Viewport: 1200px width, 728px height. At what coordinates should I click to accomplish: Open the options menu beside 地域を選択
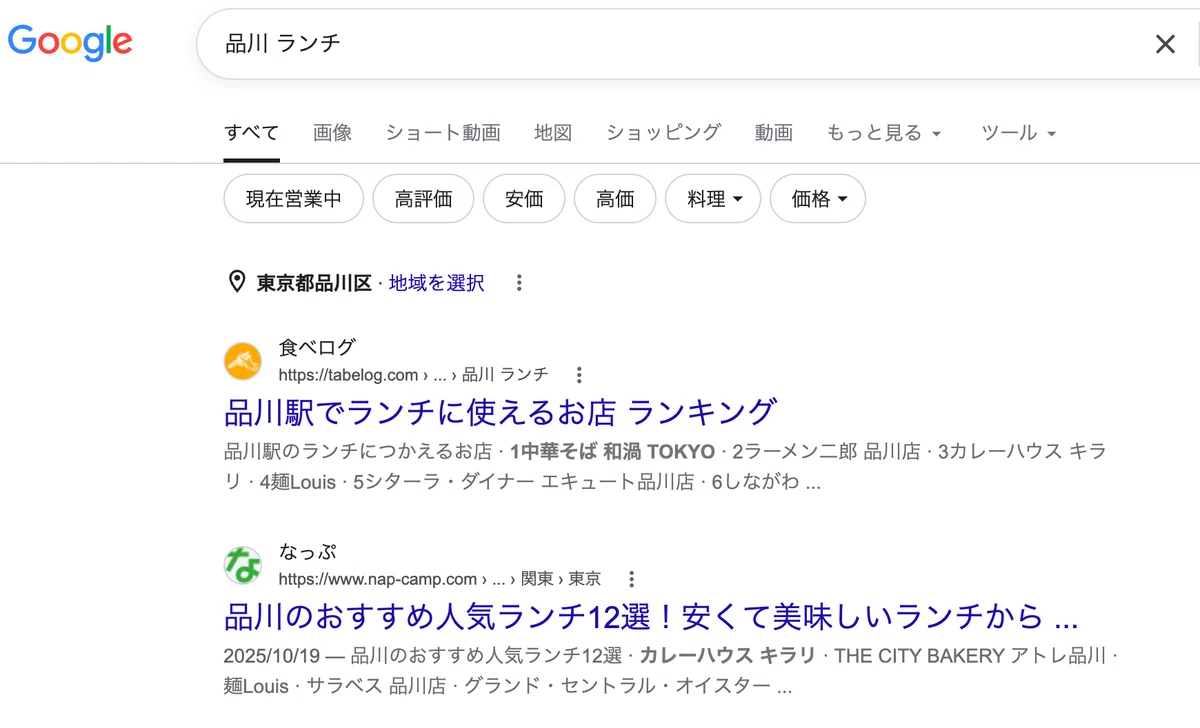[x=519, y=283]
